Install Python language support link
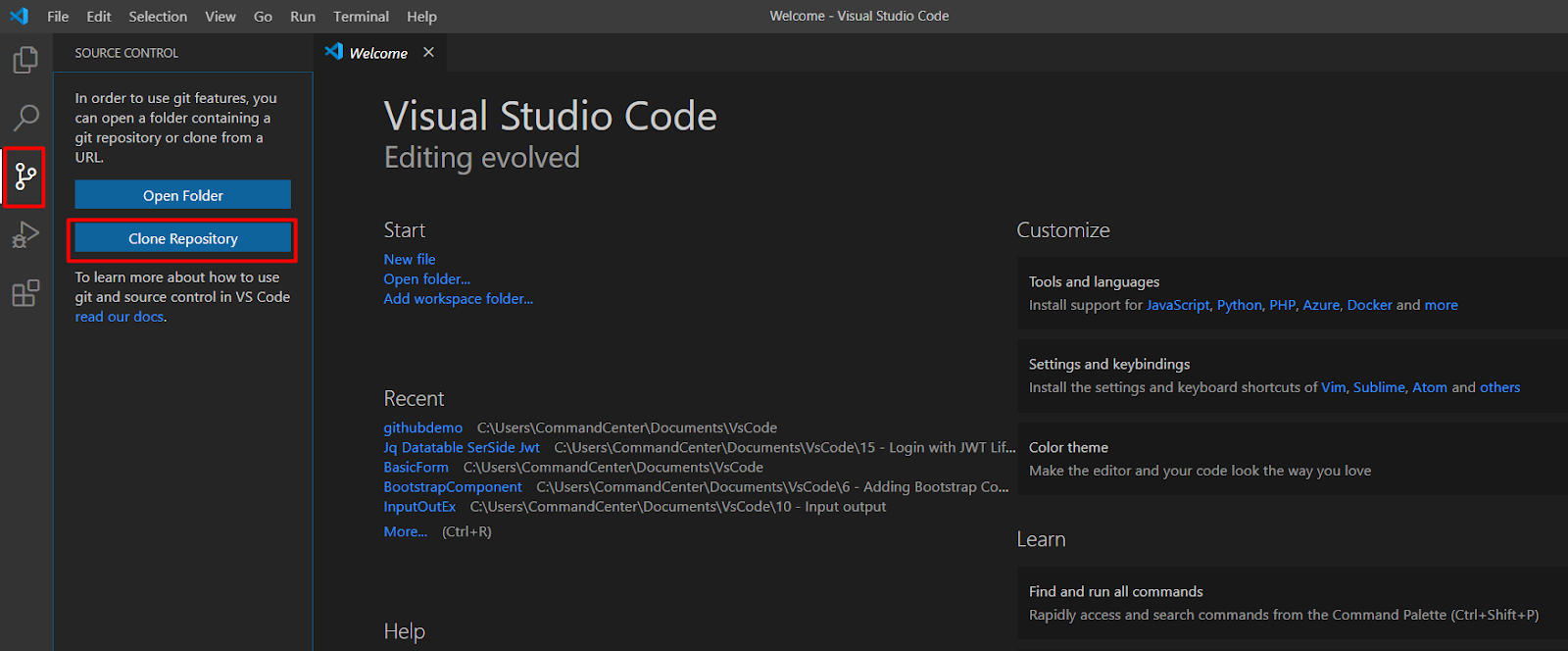The width and height of the screenshot is (1568, 651). pyautogui.click(x=1240, y=305)
